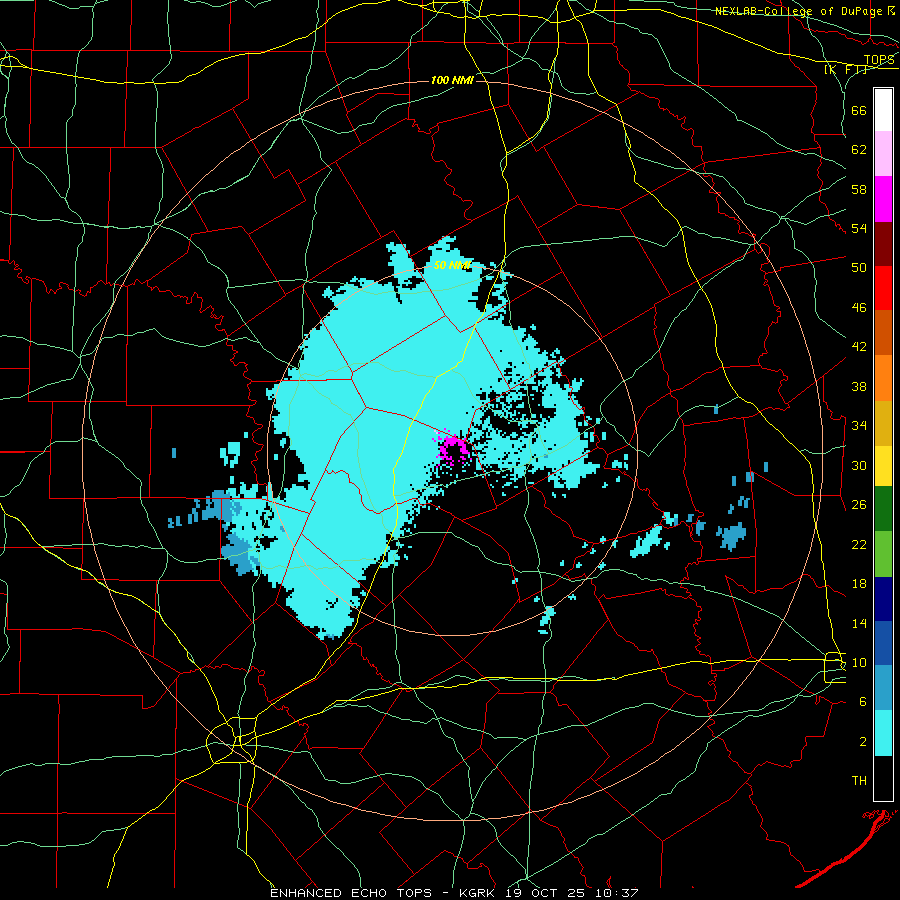Click the '6' legend value
This screenshot has width=900, height=900.
pos(863,702)
